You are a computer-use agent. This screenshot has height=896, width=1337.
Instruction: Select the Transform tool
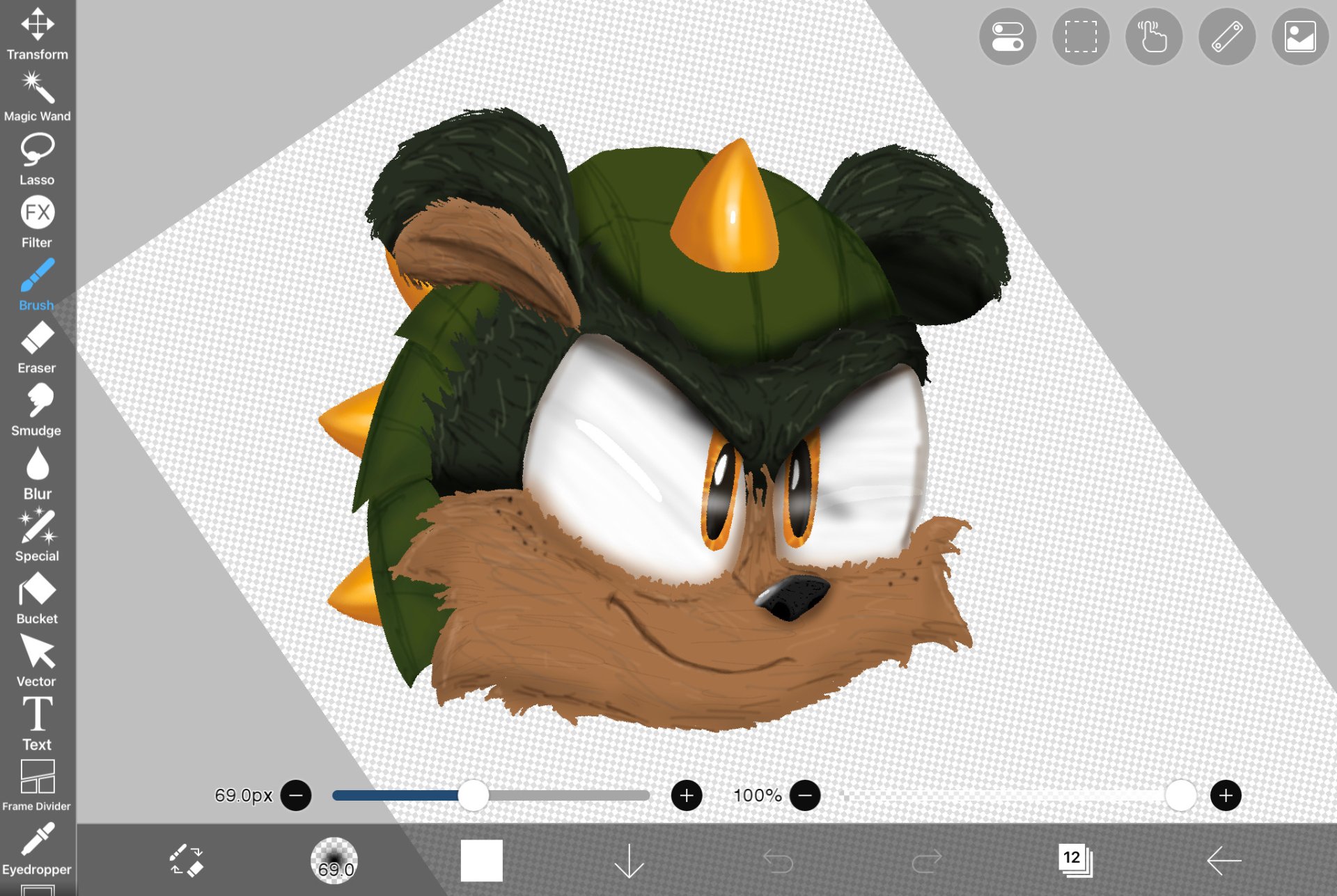click(38, 33)
